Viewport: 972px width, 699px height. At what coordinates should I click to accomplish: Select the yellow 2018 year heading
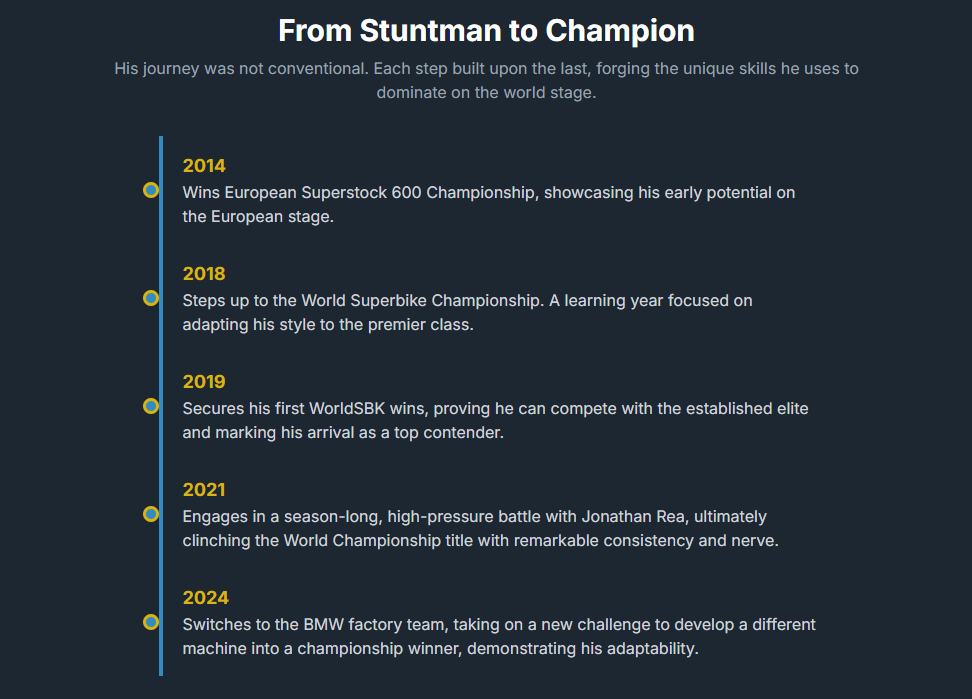(x=204, y=274)
